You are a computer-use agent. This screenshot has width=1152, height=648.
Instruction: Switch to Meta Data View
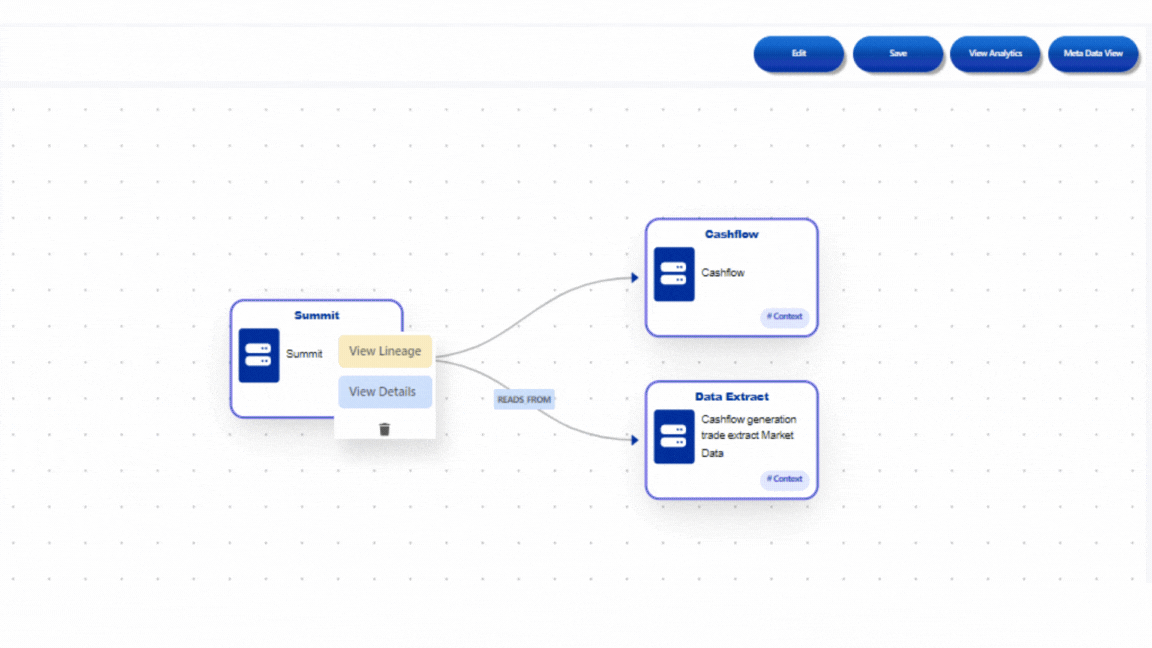pyautogui.click(x=1092, y=54)
